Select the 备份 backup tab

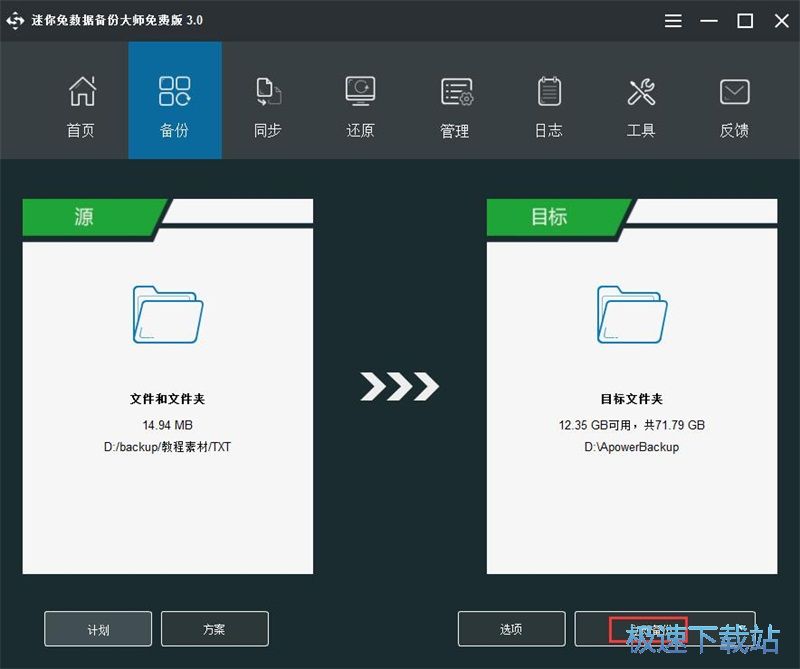click(x=175, y=101)
